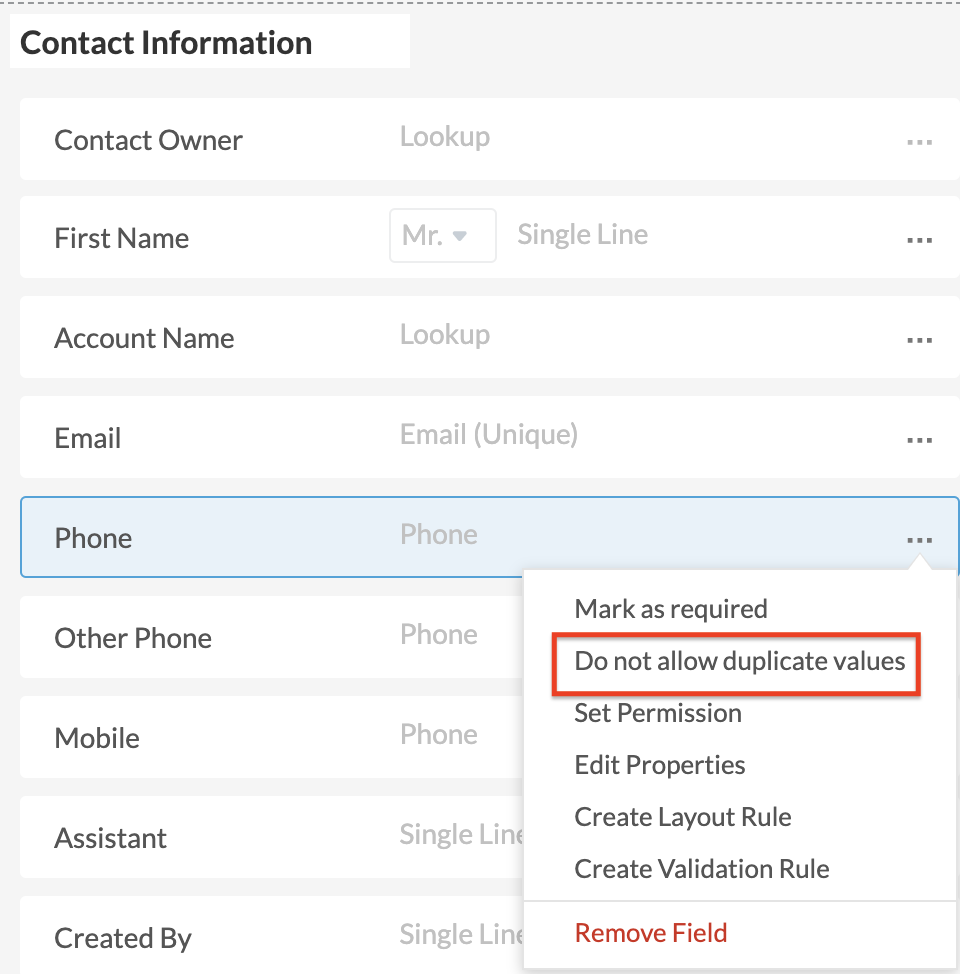Image resolution: width=960 pixels, height=974 pixels.
Task: Open options menu for Account Name field
Action: tap(919, 340)
